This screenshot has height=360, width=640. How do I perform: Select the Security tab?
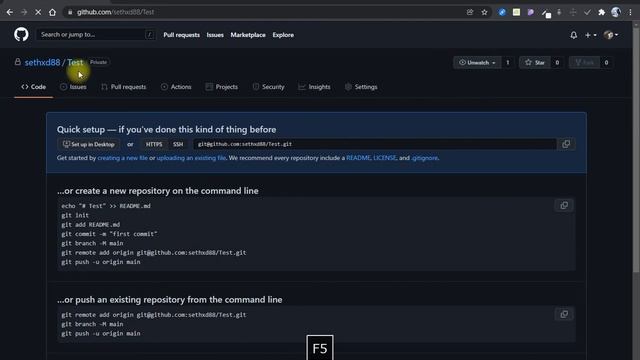pyautogui.click(x=269, y=87)
